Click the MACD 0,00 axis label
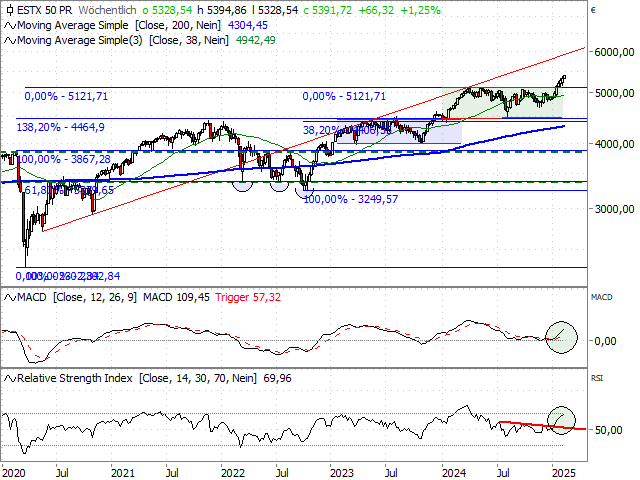Screen dimensions: 640x480 [605, 341]
